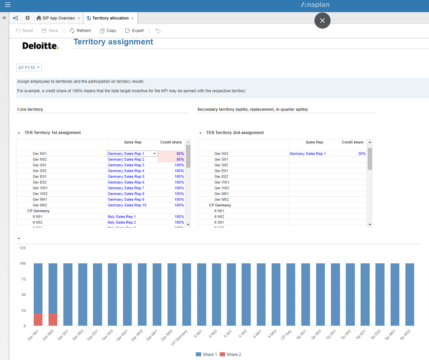429x360 pixels.
Task: Click the red Share 2 segment of Ger N01 bar
Action: click(x=38, y=320)
